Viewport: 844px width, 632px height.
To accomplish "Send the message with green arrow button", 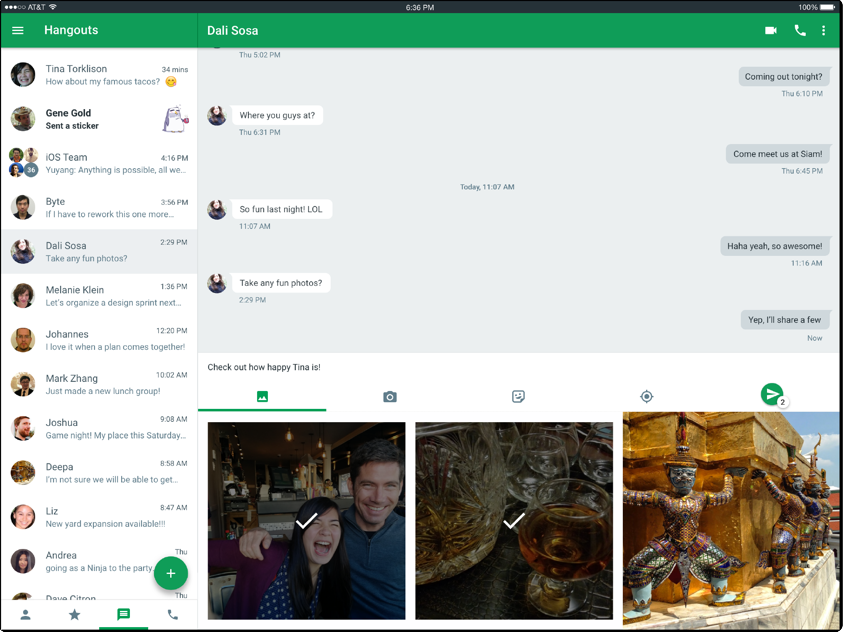I will click(772, 394).
